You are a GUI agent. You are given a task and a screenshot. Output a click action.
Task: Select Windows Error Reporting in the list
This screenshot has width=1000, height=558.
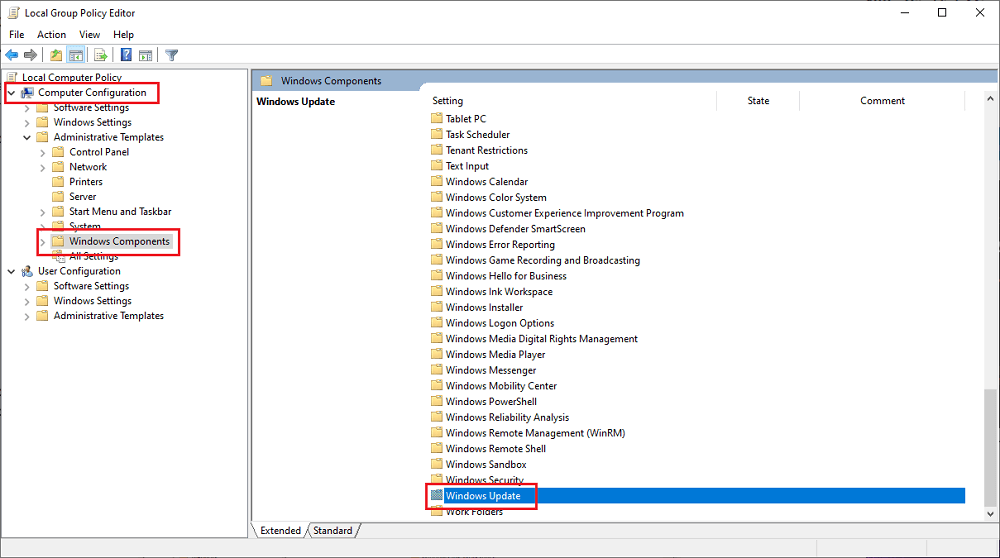500,244
